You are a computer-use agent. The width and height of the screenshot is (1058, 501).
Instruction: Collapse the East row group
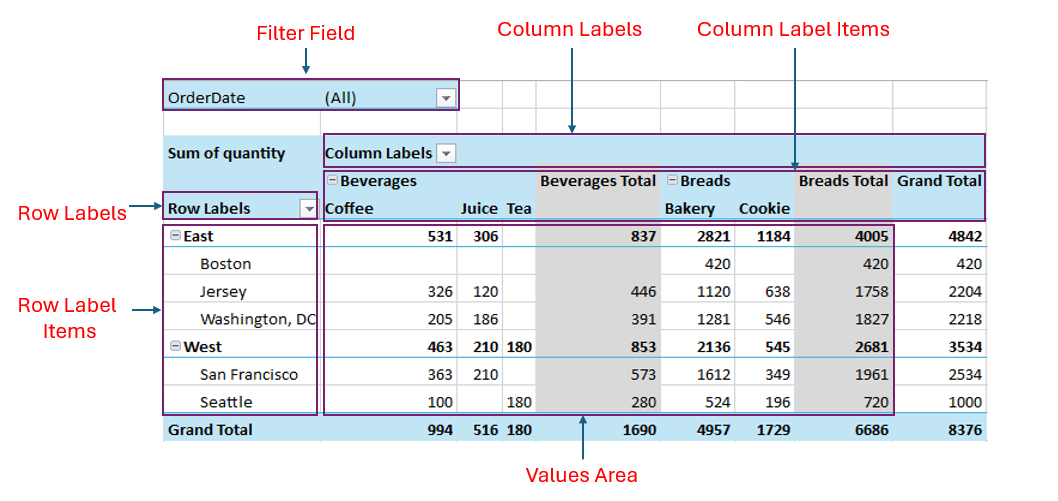(175, 236)
